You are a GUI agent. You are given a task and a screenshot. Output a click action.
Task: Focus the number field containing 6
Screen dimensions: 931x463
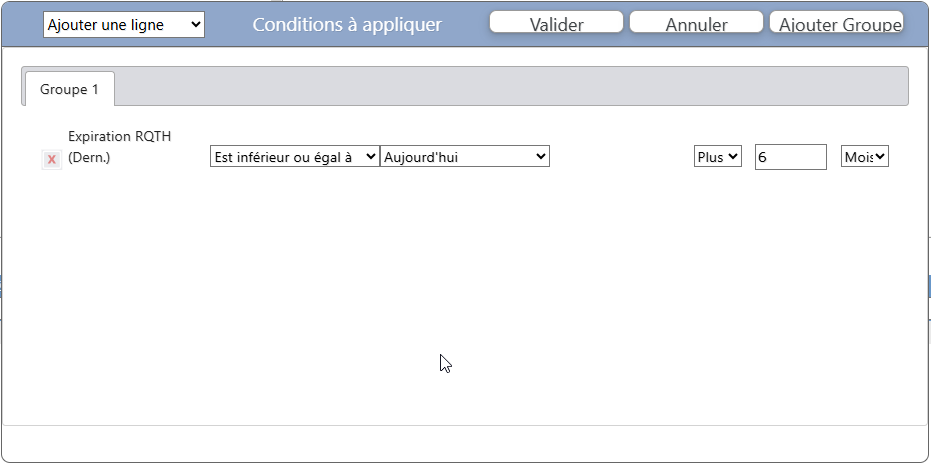(x=790, y=157)
